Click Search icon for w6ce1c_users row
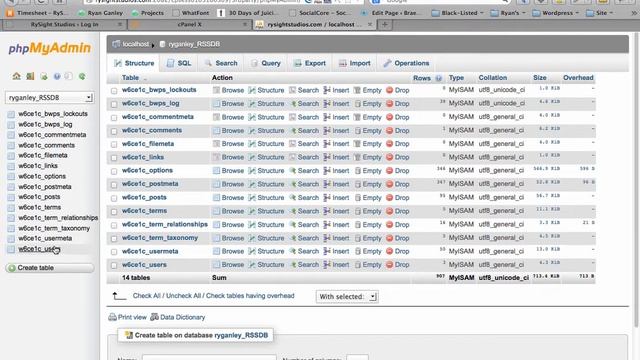640x360 pixels. (293, 265)
